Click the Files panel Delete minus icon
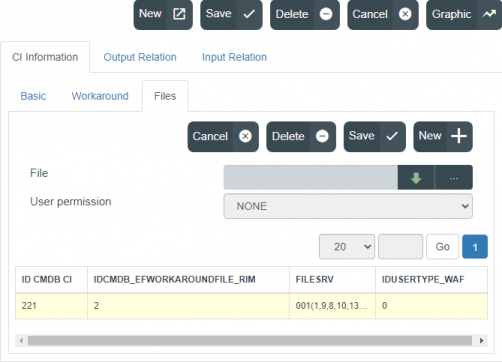 322,136
